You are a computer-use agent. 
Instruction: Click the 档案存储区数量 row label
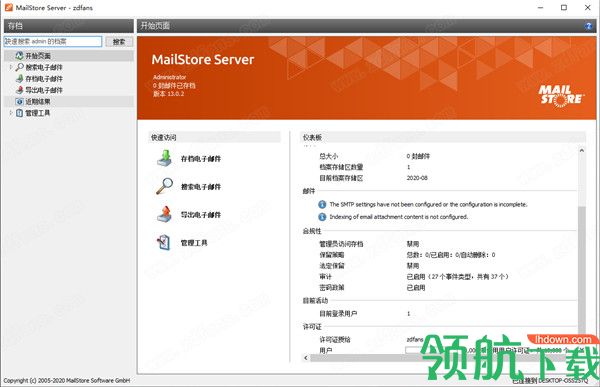click(341, 167)
